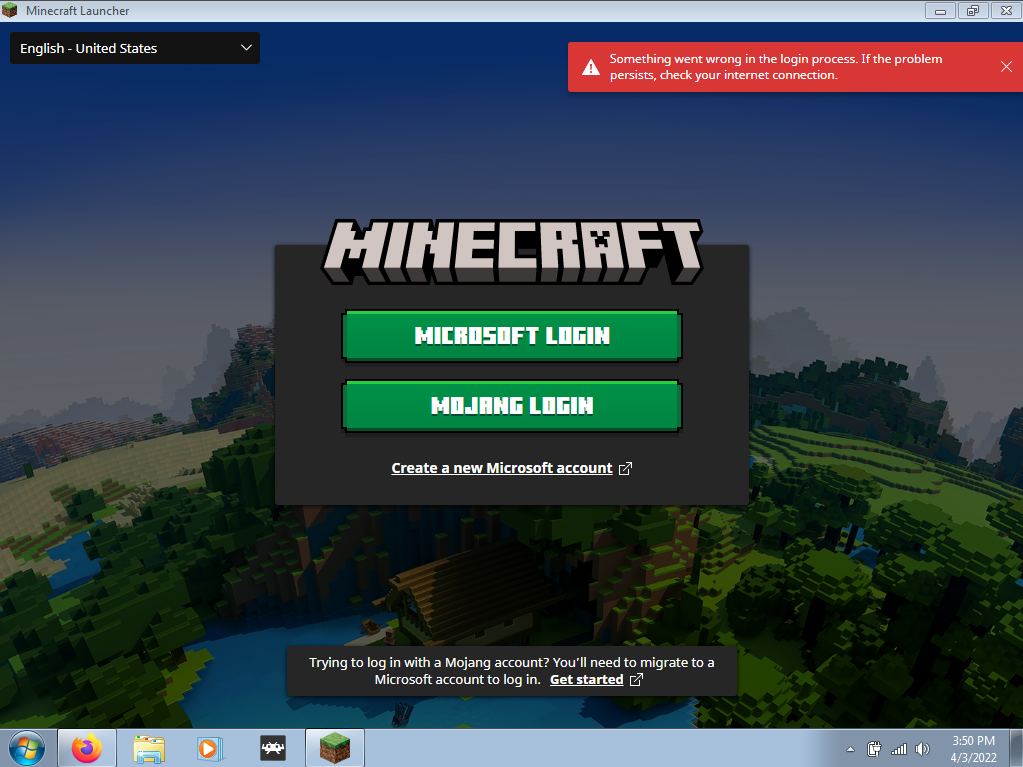The width and height of the screenshot is (1023, 767).
Task: Show hidden system tray icons
Action: [850, 749]
